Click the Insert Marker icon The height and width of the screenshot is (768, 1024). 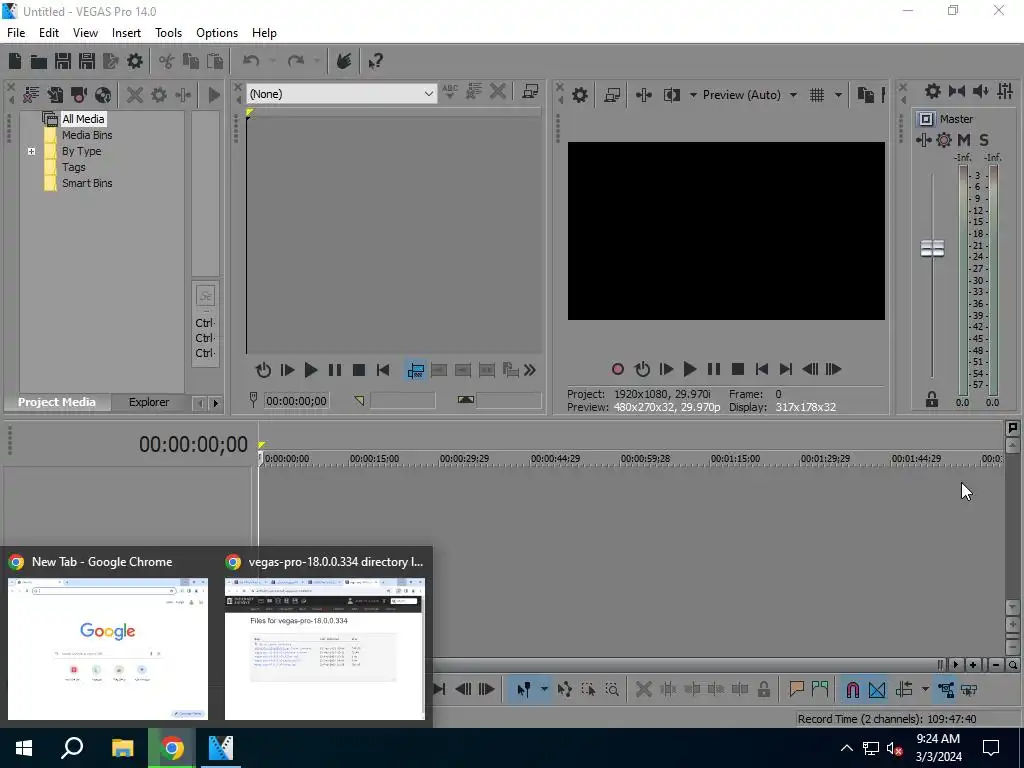796,690
